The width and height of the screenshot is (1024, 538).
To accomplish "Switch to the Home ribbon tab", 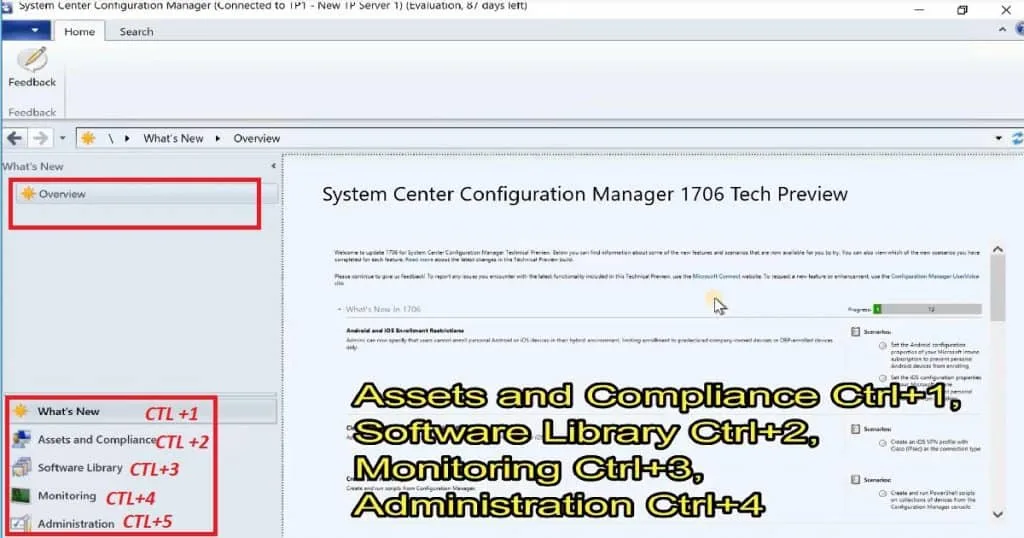I will (x=79, y=31).
